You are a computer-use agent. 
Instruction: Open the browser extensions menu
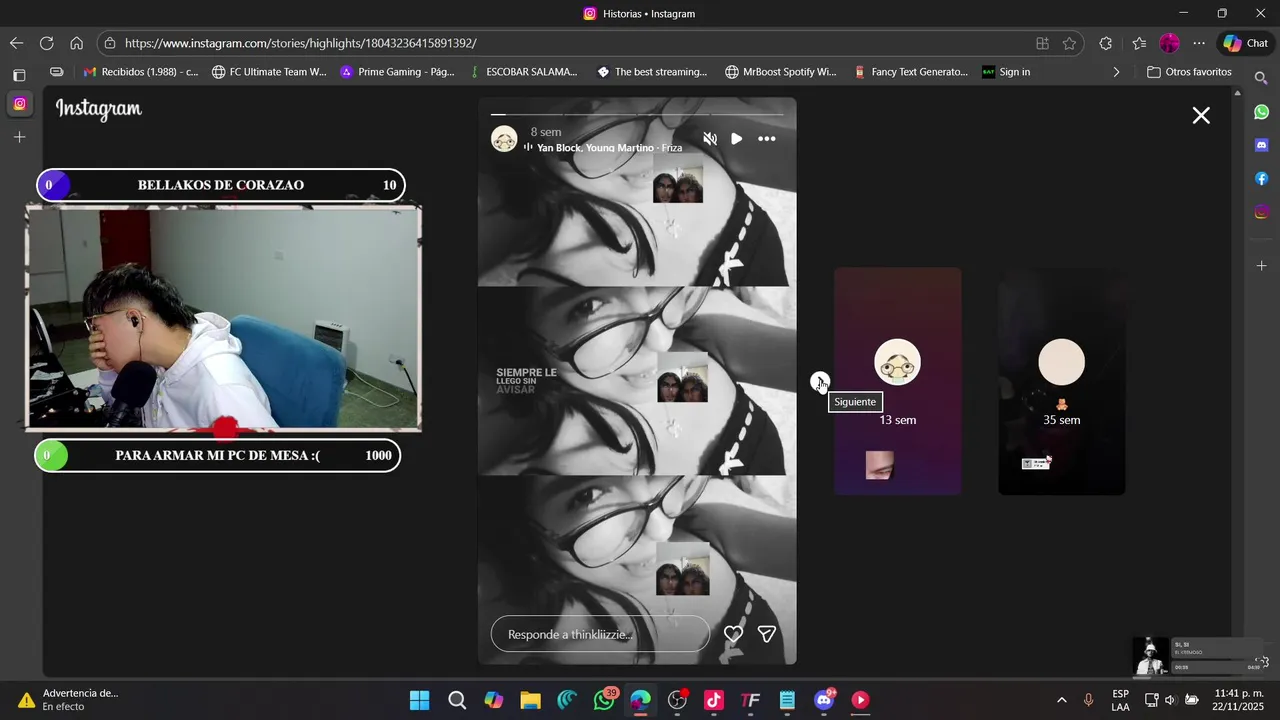1105,43
